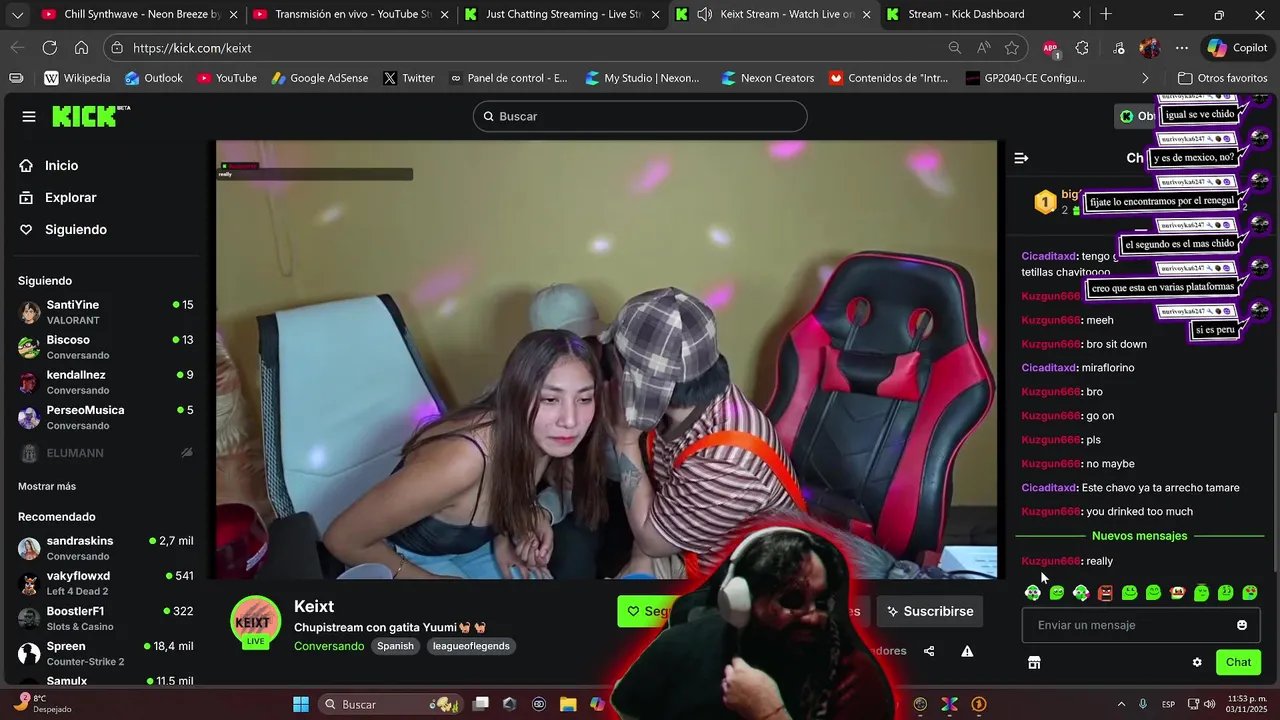1280x720 pixels.
Task: Jump to Nuevos mensajes in chat
Action: coord(1139,536)
